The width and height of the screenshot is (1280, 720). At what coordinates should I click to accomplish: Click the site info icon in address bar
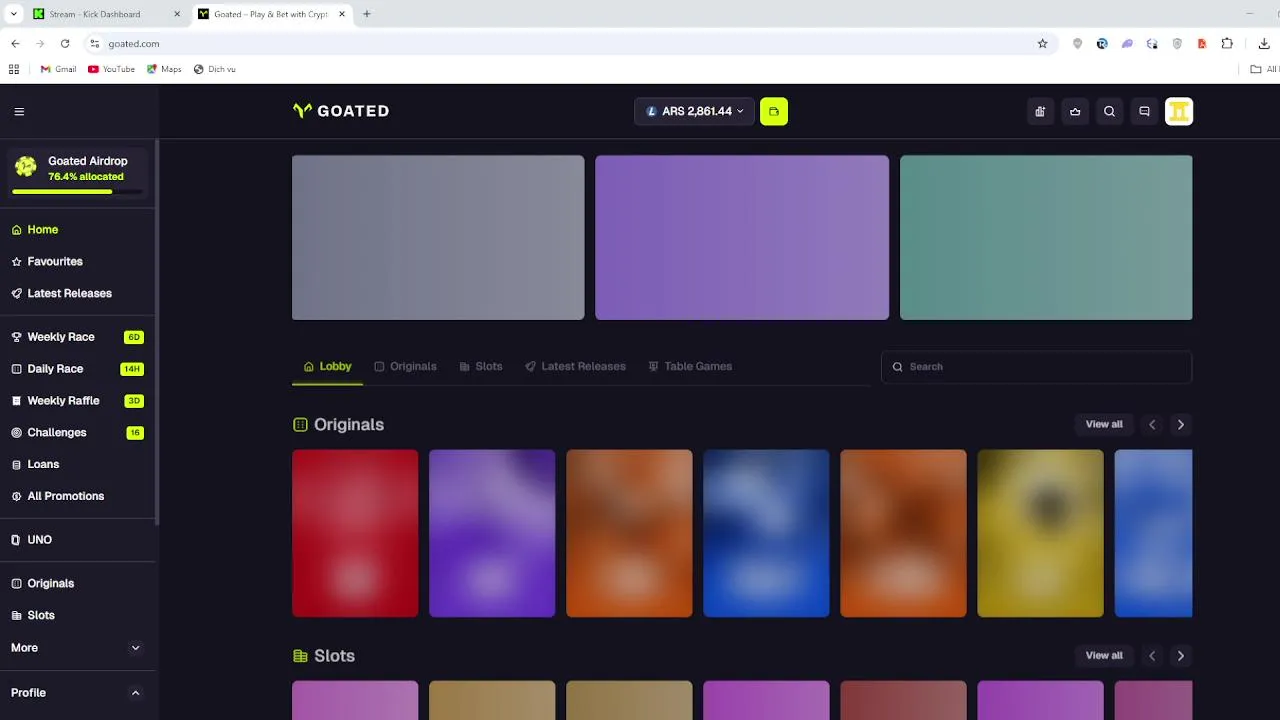pyautogui.click(x=95, y=44)
